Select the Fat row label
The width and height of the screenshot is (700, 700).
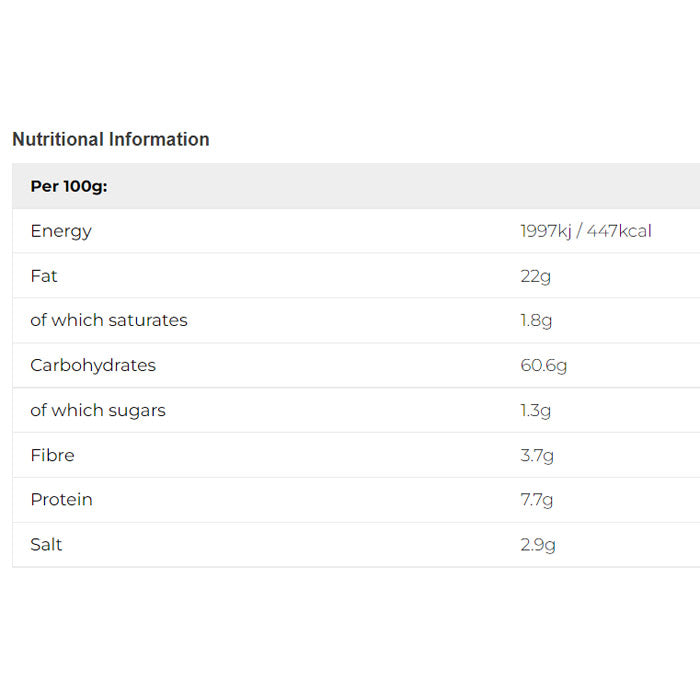pyautogui.click(x=44, y=276)
